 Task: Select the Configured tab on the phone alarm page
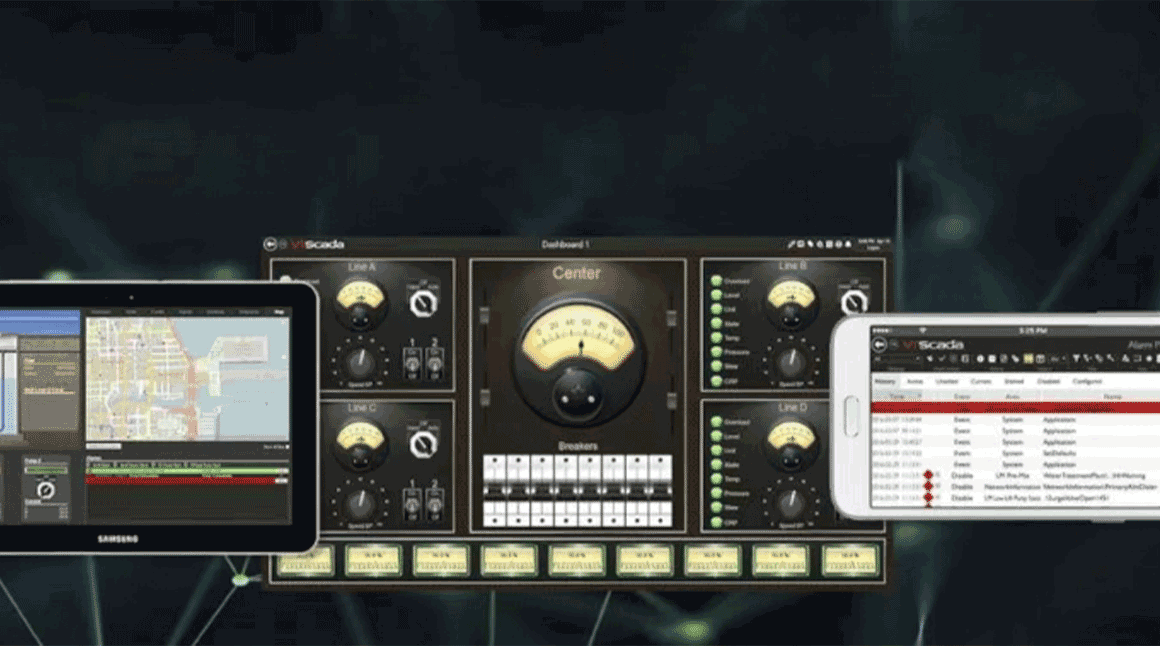click(1087, 382)
